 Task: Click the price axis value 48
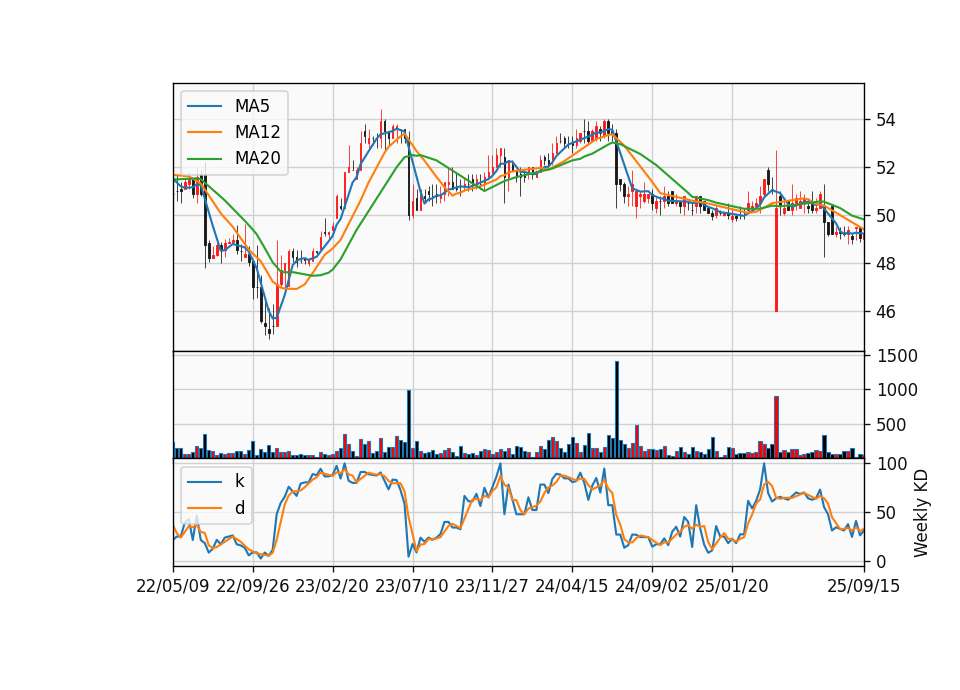[885, 264]
